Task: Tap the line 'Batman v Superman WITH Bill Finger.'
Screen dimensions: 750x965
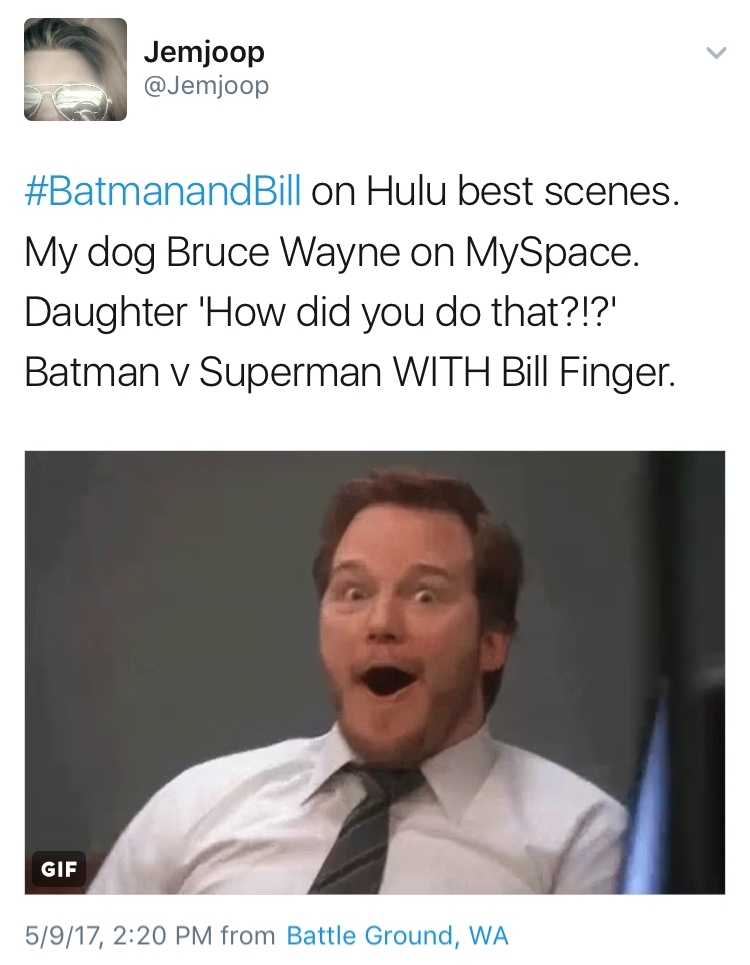Action: [350, 372]
